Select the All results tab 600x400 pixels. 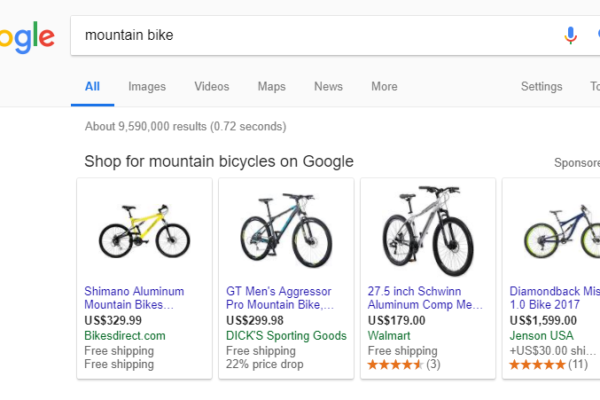[x=92, y=87]
